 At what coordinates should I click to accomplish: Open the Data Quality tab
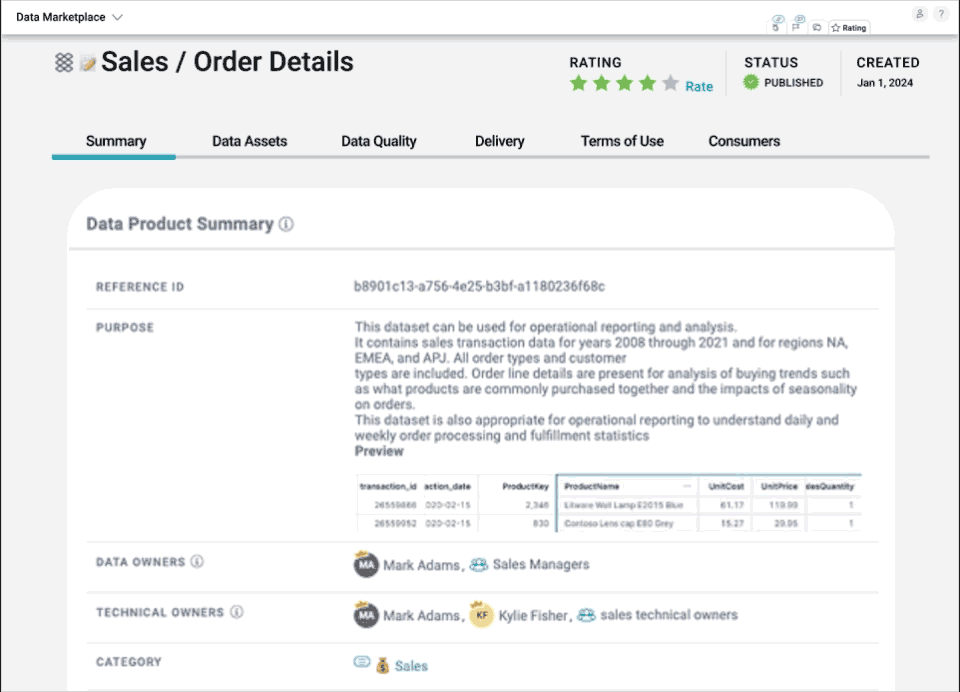378,141
